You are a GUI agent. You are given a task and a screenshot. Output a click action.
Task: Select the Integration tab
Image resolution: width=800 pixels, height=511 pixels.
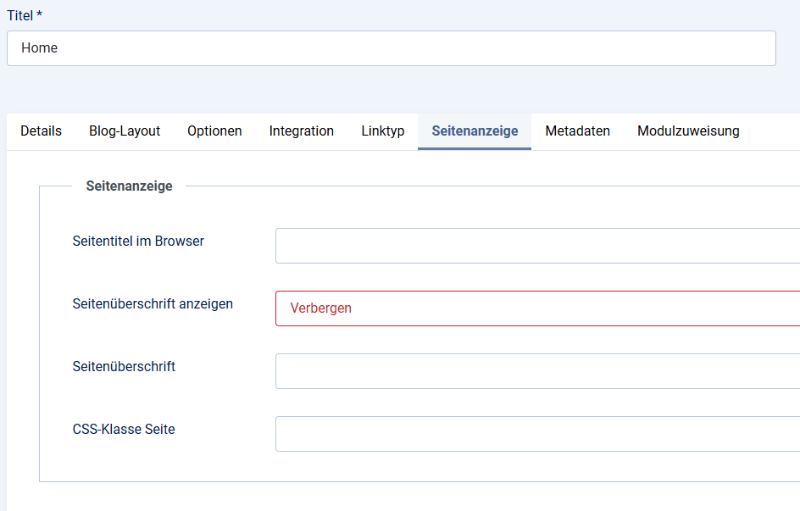pos(301,131)
